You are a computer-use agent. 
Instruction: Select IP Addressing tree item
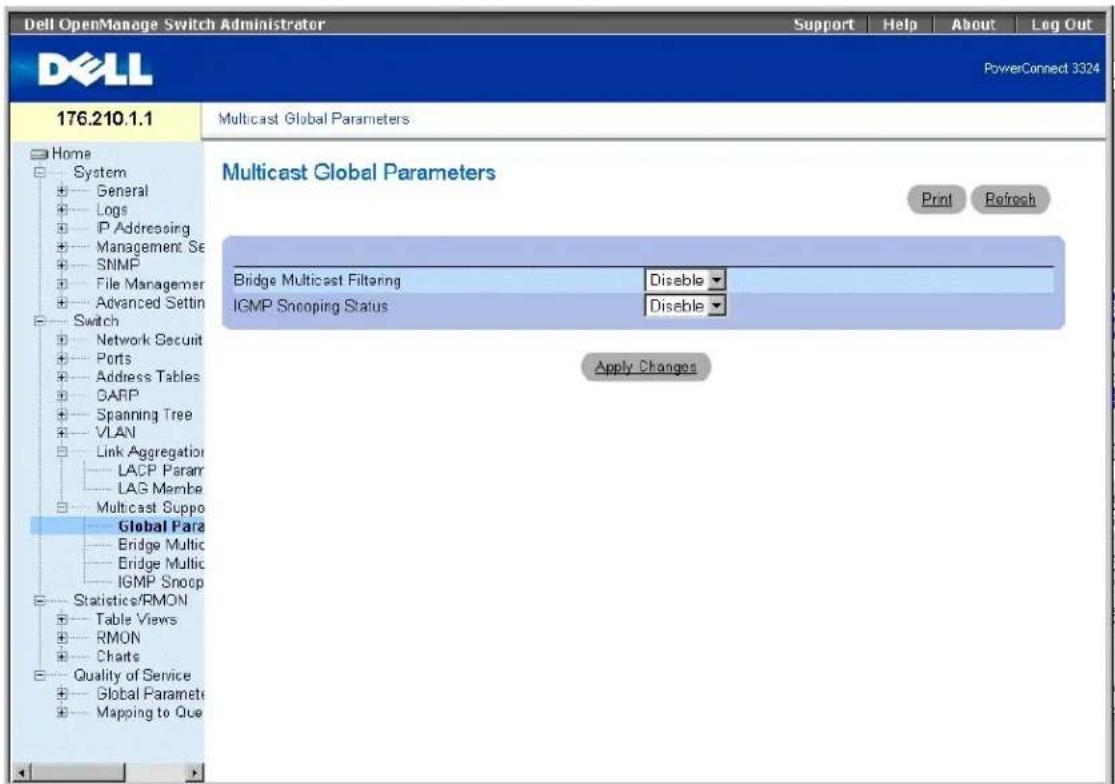143,228
